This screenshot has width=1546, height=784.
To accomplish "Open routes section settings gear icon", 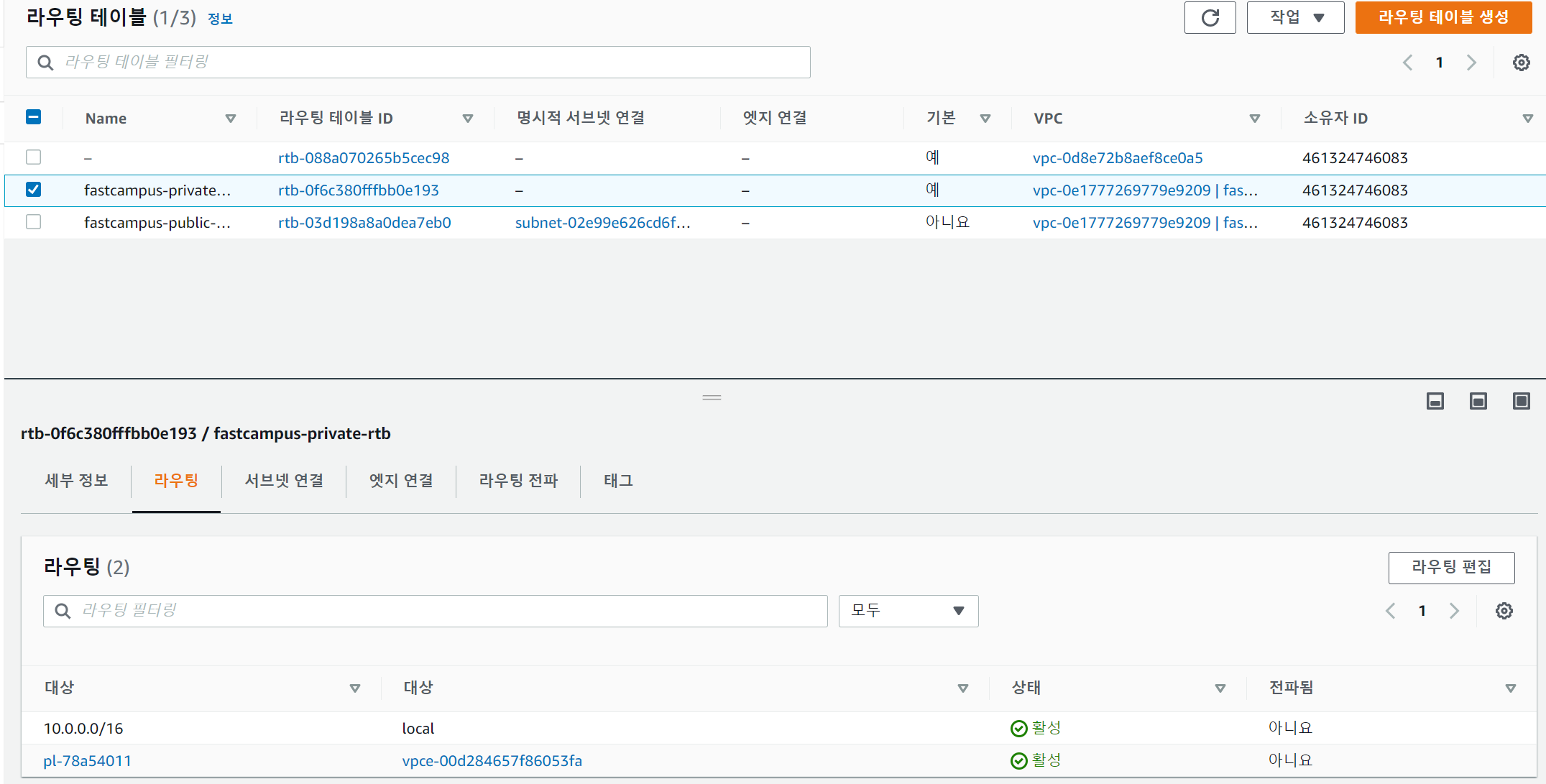I will pos(1504,611).
